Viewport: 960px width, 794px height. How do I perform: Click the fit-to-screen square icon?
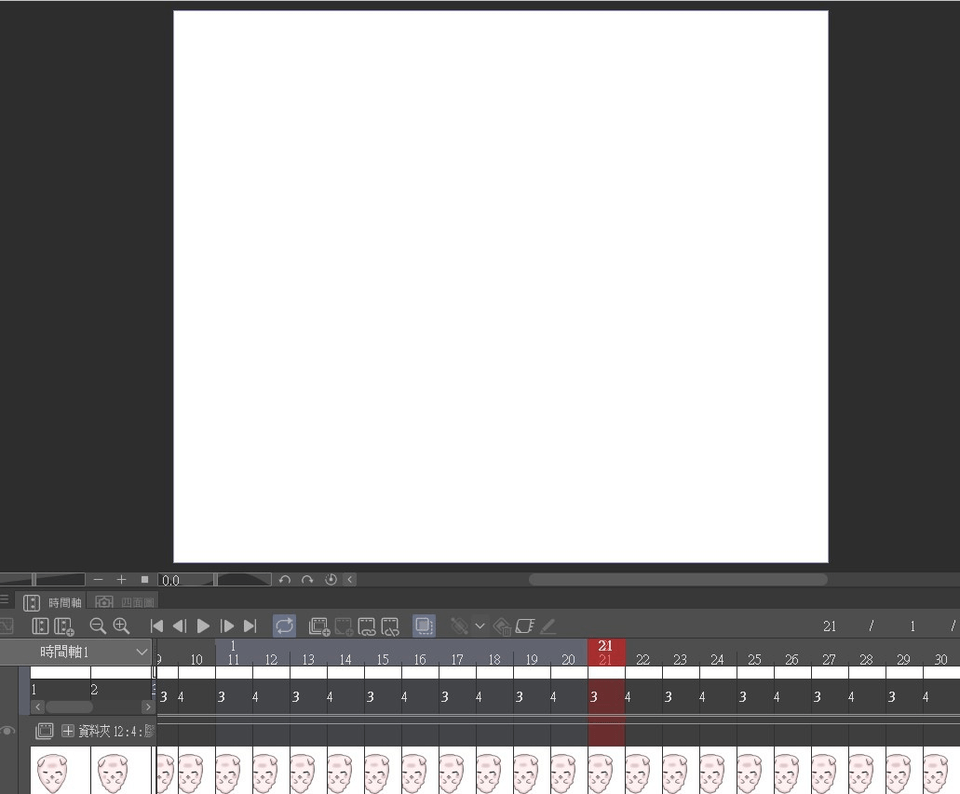tap(144, 579)
